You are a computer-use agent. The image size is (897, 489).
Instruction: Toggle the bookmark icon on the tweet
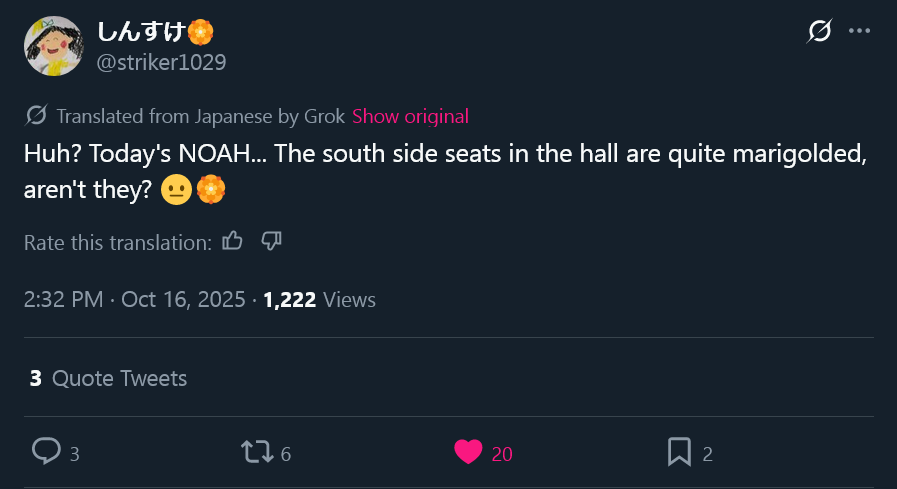coord(679,452)
